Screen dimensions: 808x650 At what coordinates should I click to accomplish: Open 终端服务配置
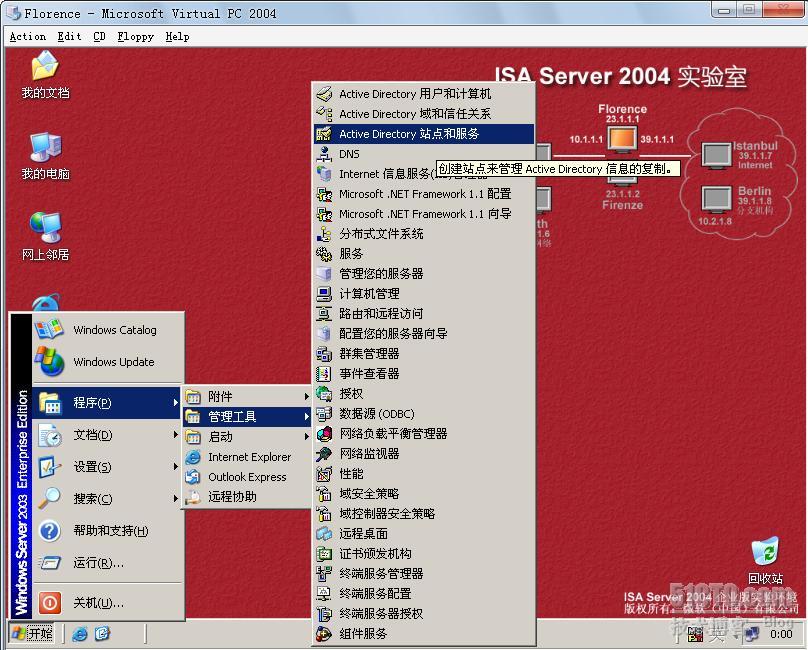tap(424, 594)
